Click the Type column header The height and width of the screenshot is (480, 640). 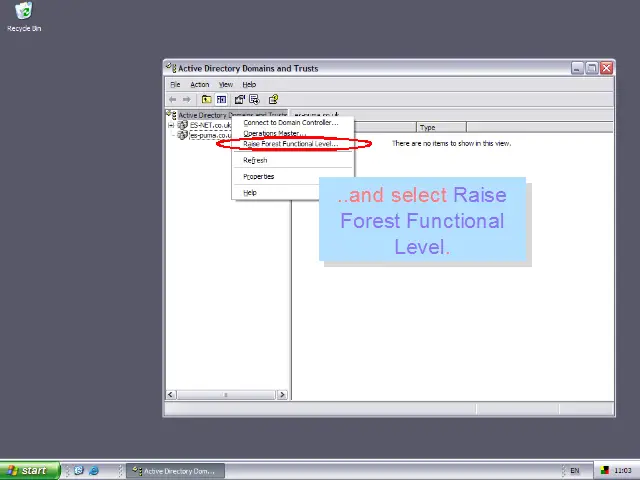coord(441,127)
